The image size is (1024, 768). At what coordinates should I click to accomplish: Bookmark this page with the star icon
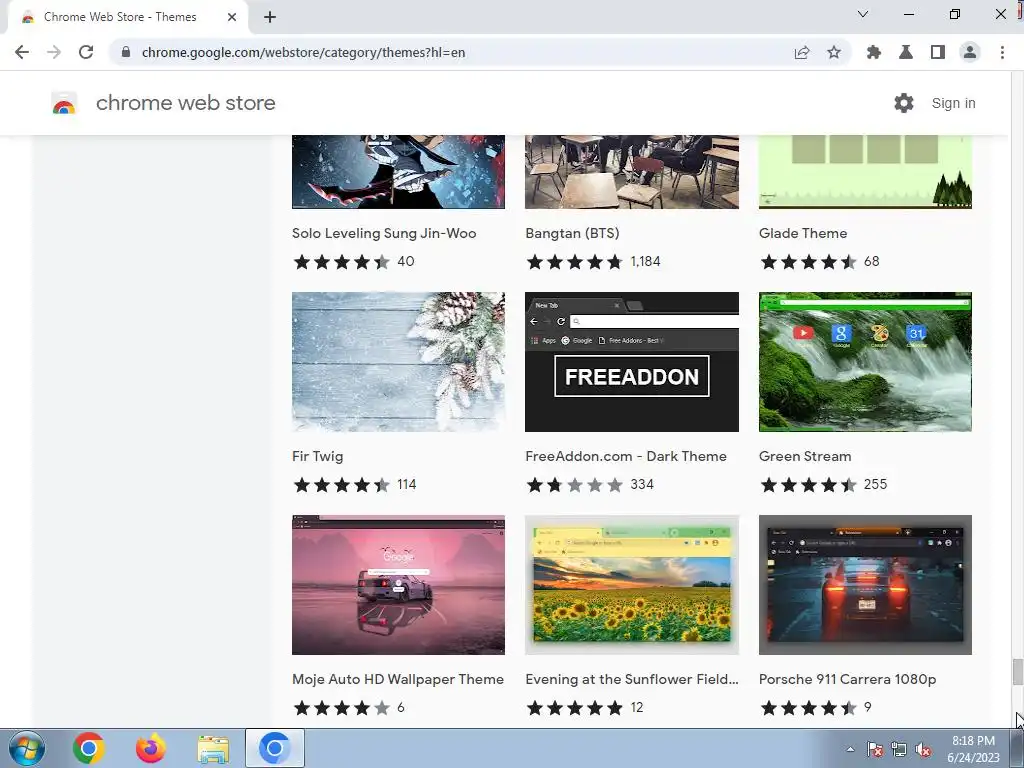834,52
